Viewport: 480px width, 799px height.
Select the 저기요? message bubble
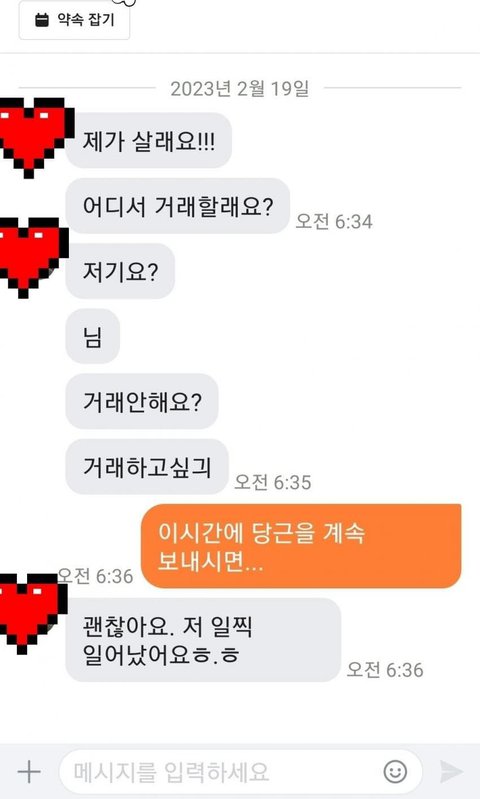click(120, 271)
